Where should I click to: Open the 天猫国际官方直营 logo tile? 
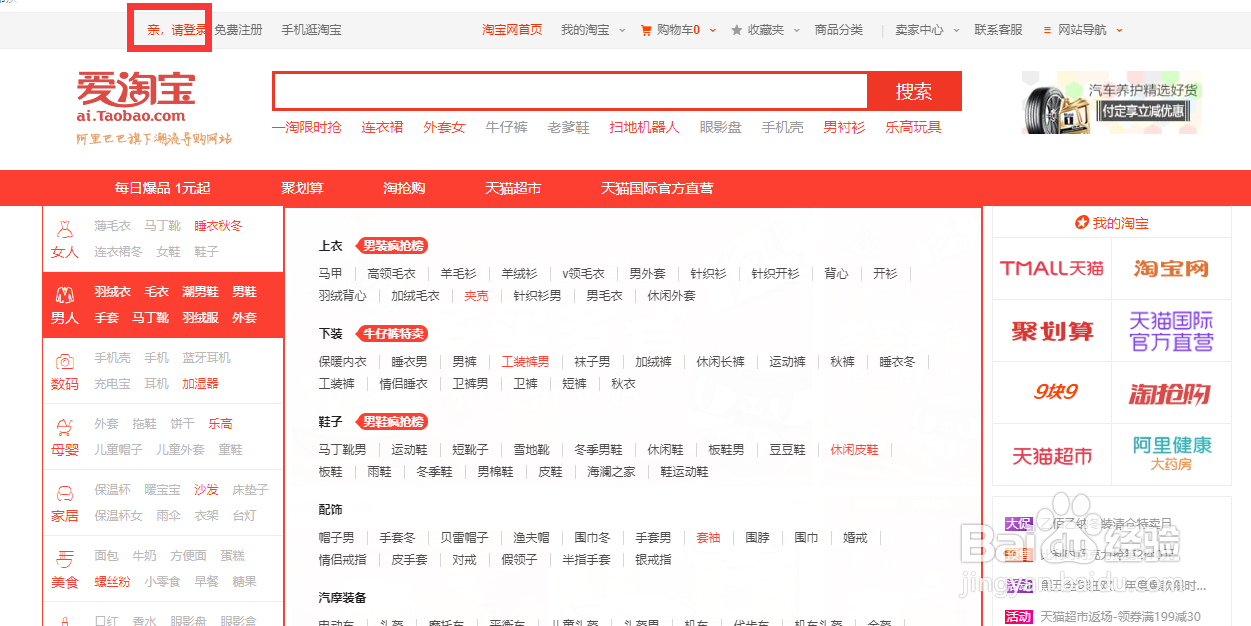click(1171, 331)
